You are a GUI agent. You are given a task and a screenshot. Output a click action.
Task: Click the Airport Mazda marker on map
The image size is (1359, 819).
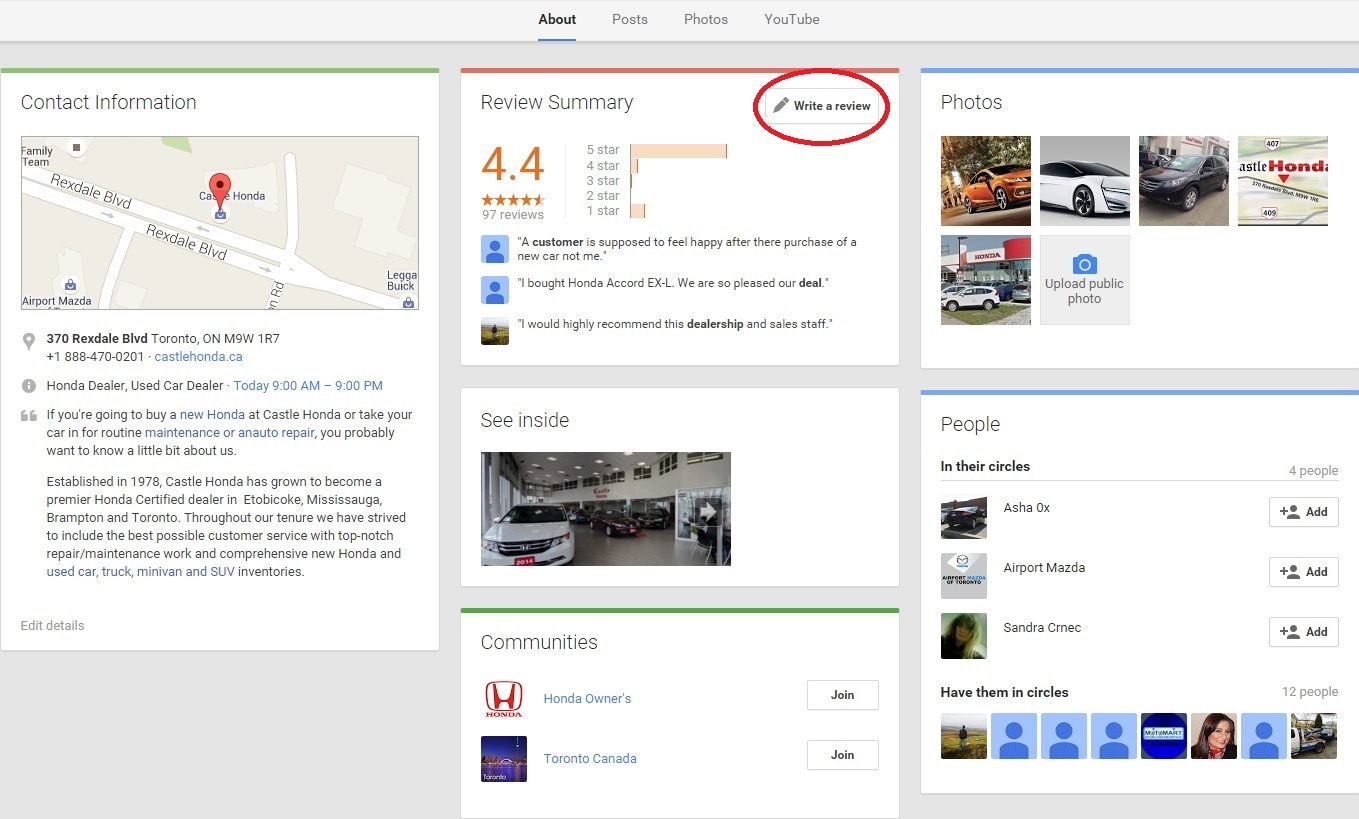[69, 285]
